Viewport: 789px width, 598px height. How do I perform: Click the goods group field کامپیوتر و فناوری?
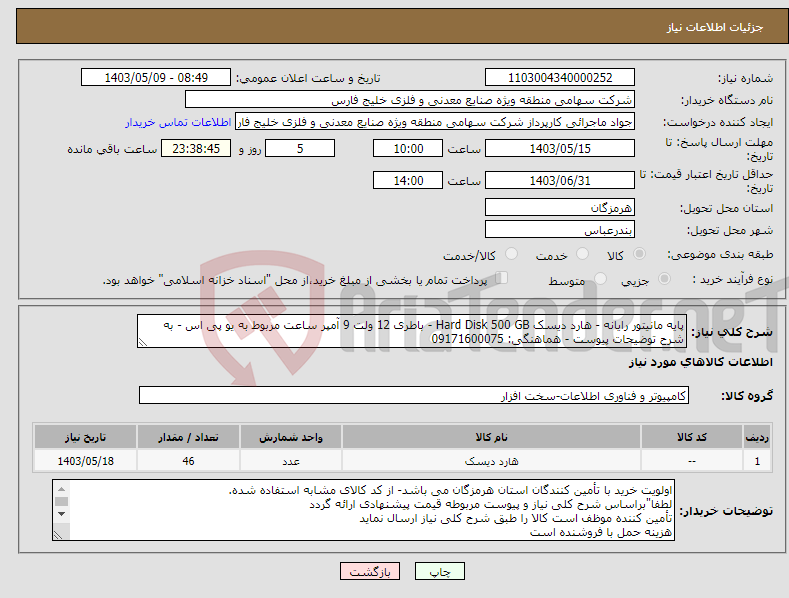414,396
